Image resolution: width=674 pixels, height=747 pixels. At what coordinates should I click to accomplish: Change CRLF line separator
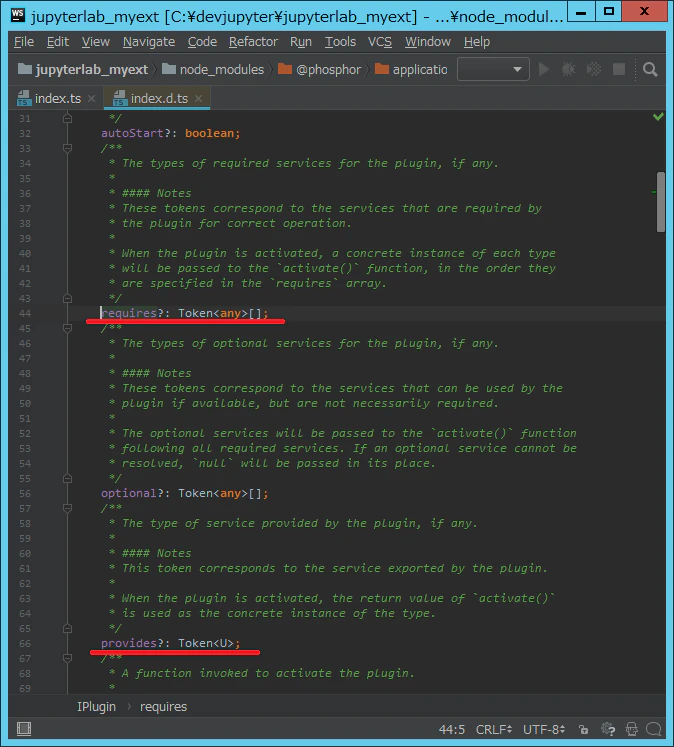click(494, 729)
